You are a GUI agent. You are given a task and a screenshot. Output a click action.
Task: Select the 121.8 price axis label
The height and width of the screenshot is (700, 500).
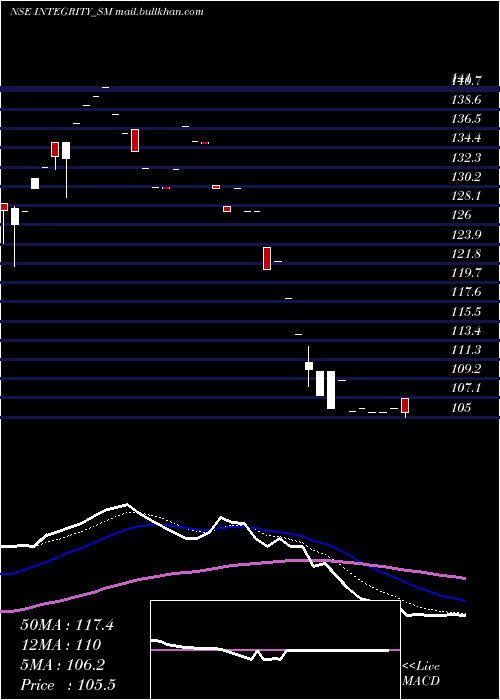tap(466, 254)
